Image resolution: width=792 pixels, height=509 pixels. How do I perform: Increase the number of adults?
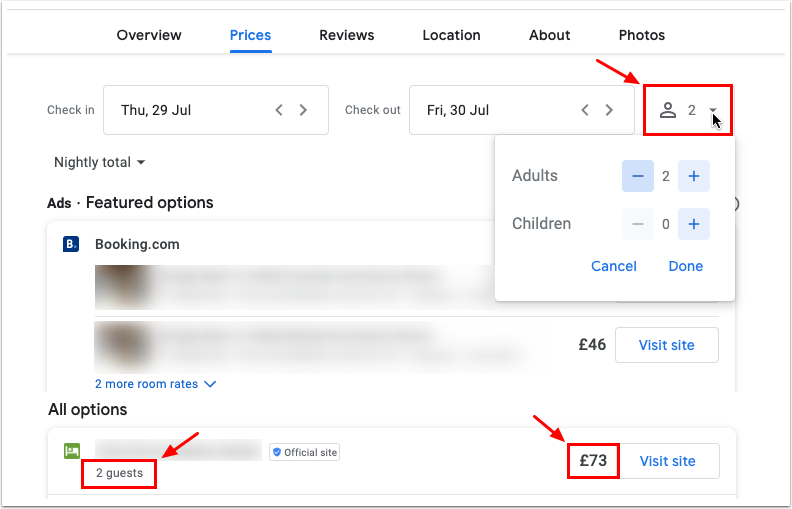[x=694, y=176]
